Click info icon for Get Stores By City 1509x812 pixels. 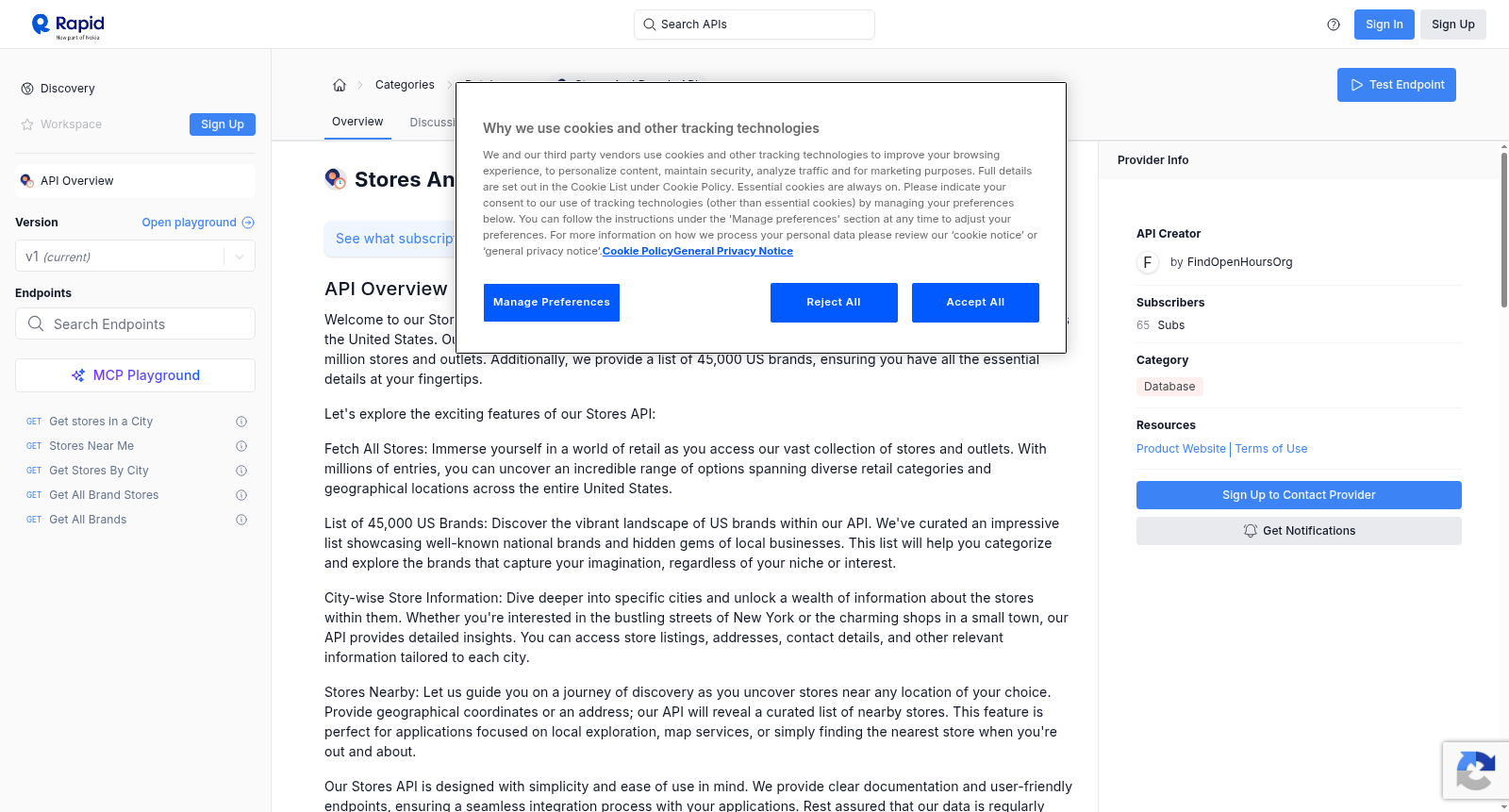[241, 471]
